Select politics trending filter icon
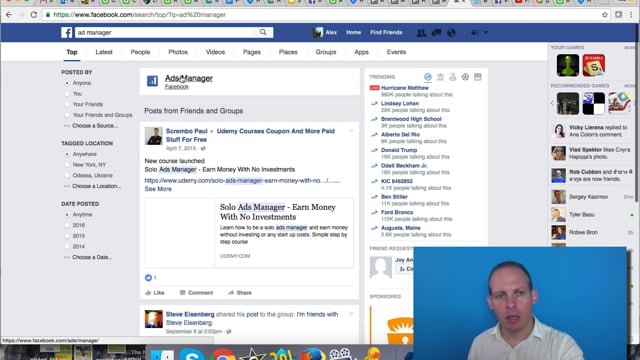Image resolution: width=640 pixels, height=360 pixels. [x=440, y=77]
